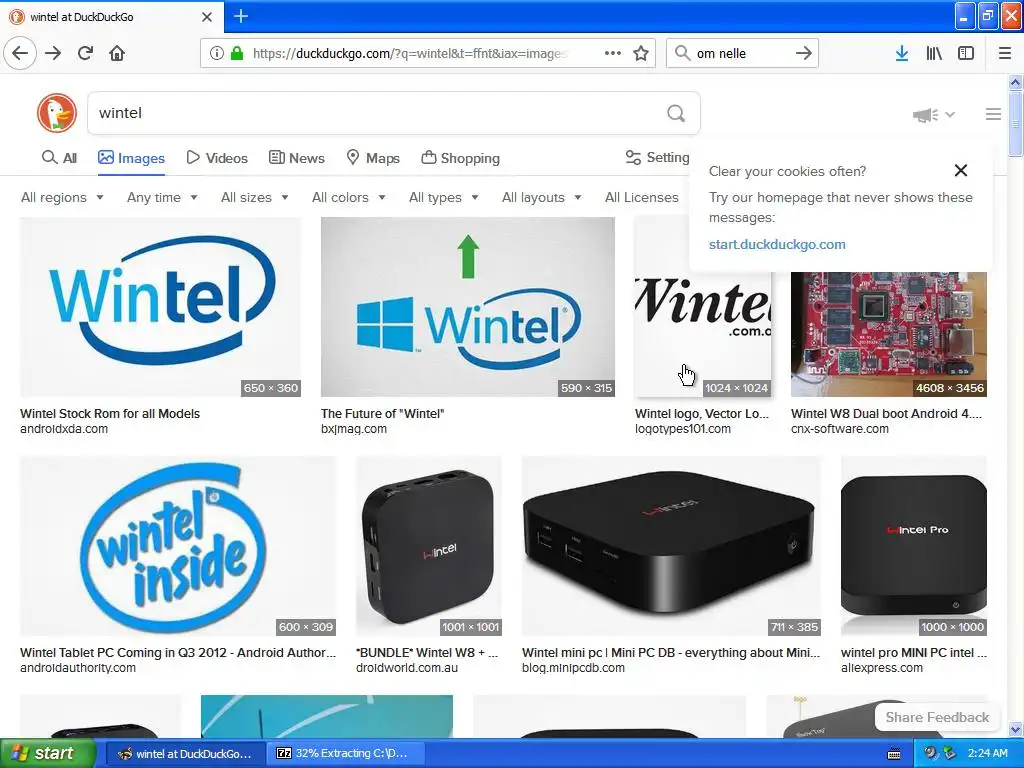
Task: Open the 'Wintel Pro' mini PC thumbnail
Action: (914, 546)
